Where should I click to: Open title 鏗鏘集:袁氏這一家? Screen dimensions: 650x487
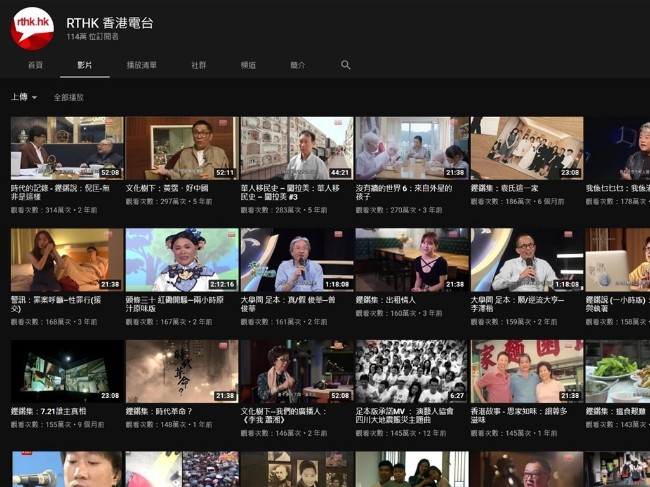[x=504, y=188]
